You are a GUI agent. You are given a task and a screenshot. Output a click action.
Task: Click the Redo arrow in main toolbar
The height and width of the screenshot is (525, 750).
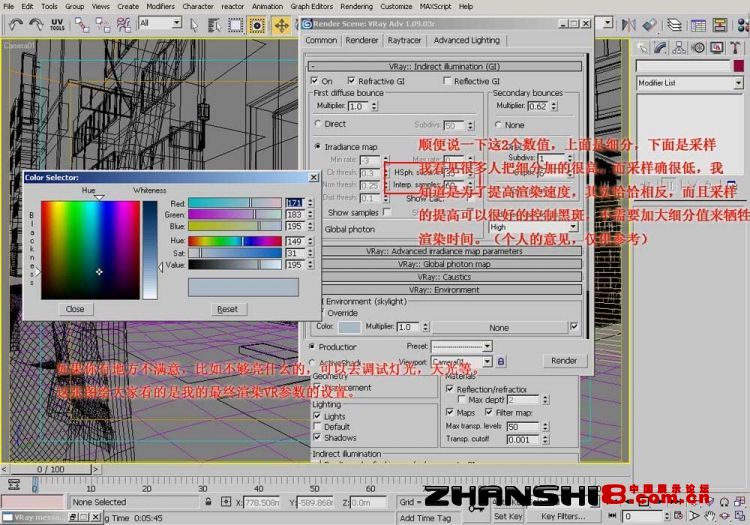click(x=35, y=24)
